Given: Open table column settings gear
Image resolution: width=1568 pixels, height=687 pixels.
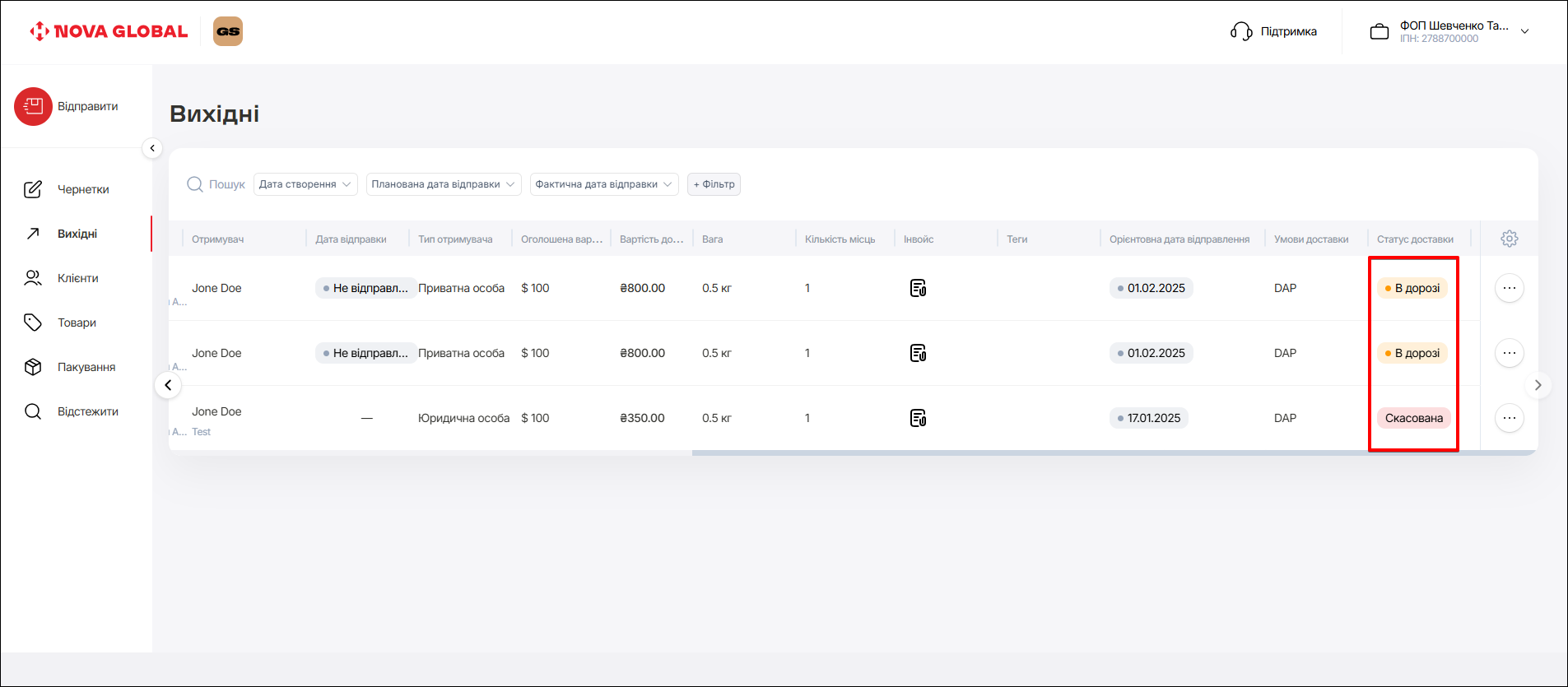Looking at the screenshot, I should pyautogui.click(x=1509, y=239).
